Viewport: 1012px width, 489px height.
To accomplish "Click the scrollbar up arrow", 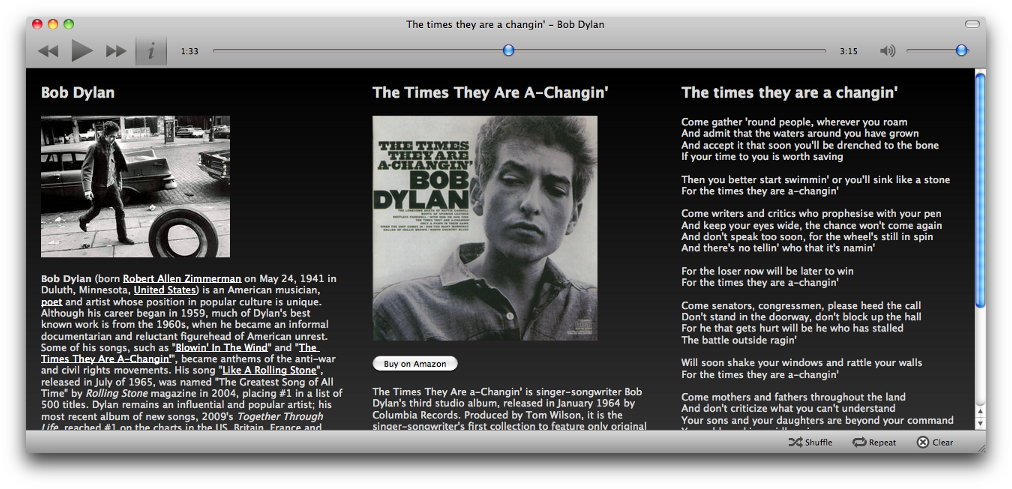I will [980, 412].
